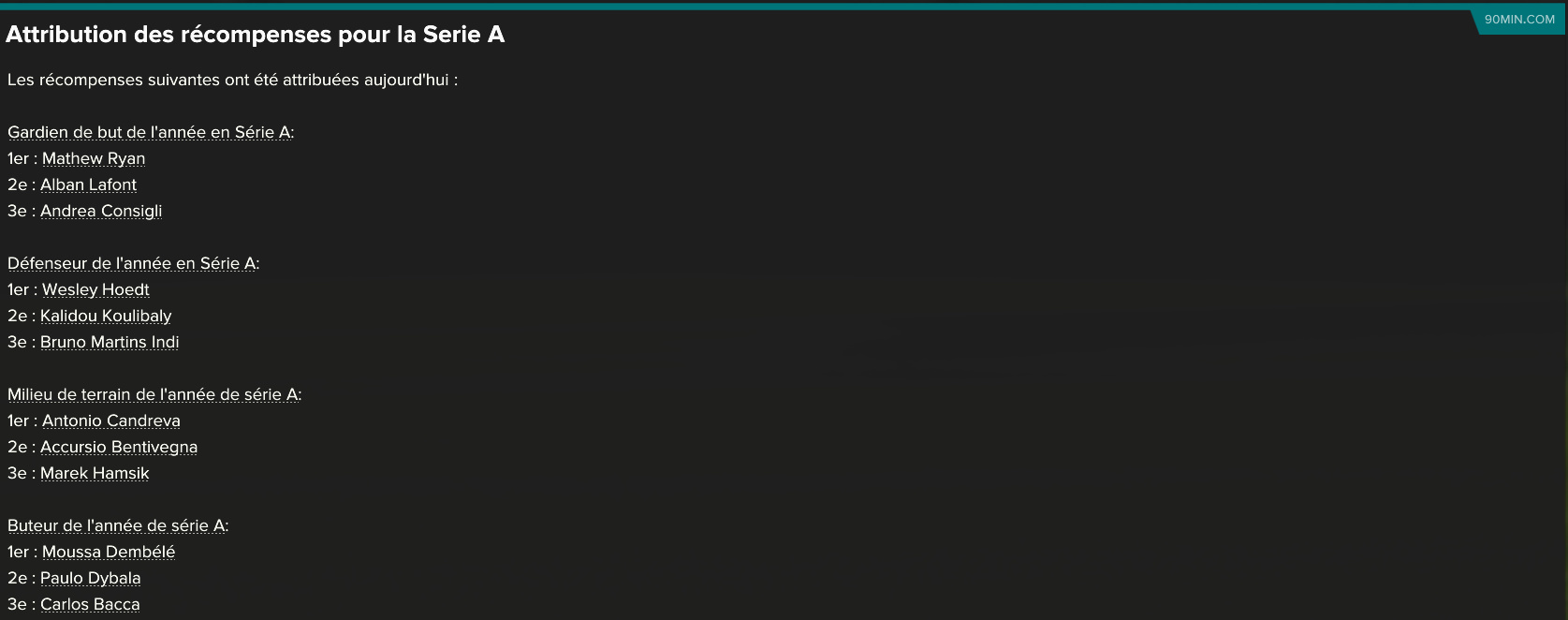Click the Attribution des récompenses headline
This screenshot has height=620, width=1568.
(x=256, y=35)
